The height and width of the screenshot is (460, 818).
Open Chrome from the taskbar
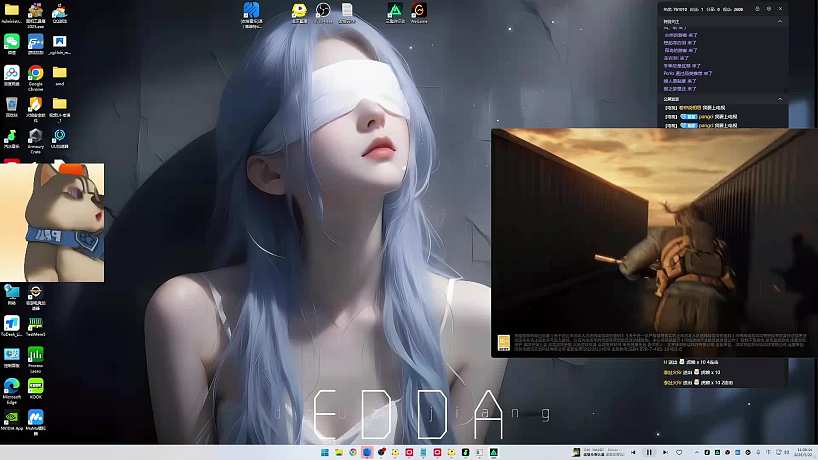pyautogui.click(x=353, y=452)
